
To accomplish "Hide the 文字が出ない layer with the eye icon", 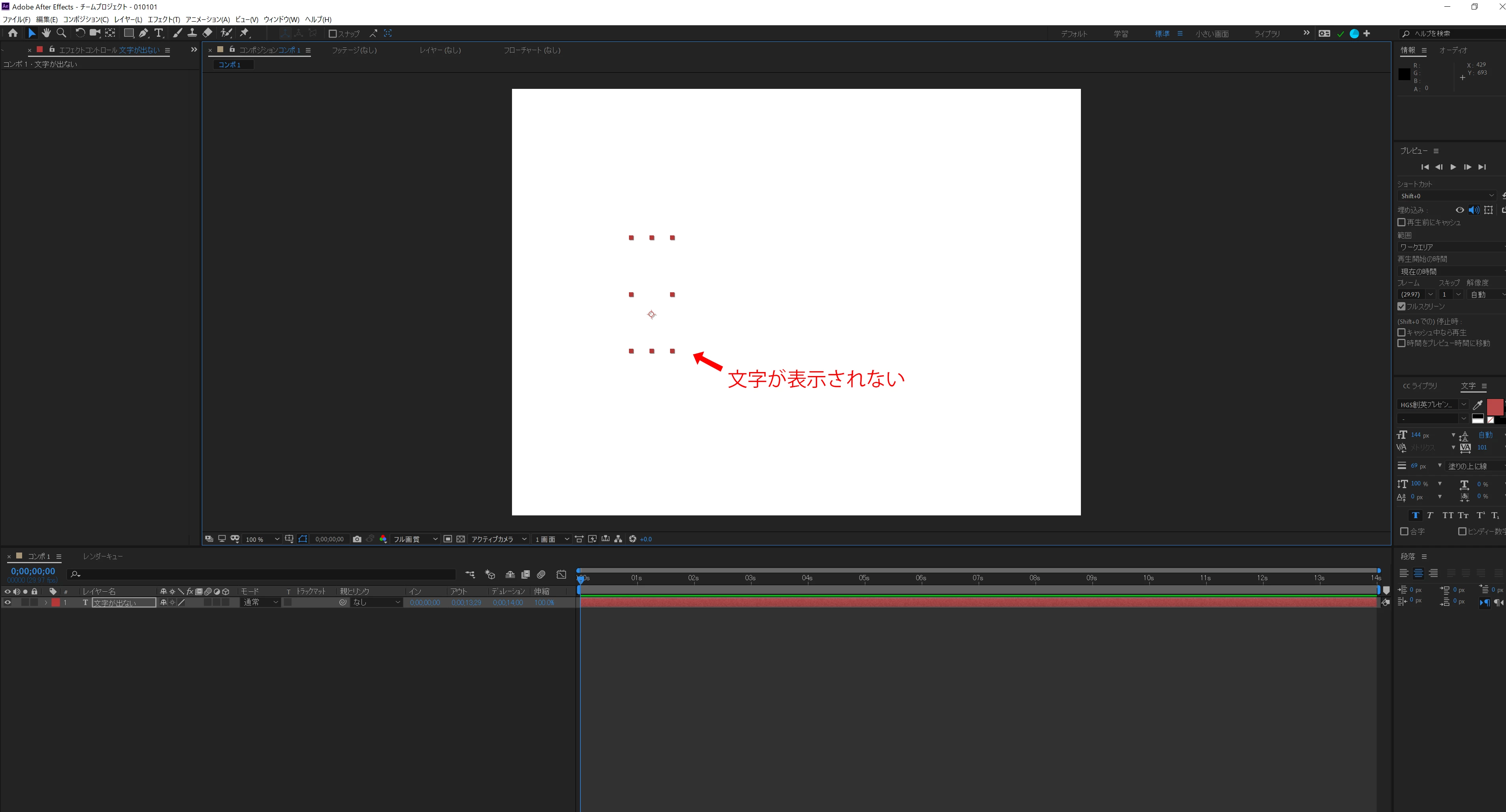I will 8,602.
